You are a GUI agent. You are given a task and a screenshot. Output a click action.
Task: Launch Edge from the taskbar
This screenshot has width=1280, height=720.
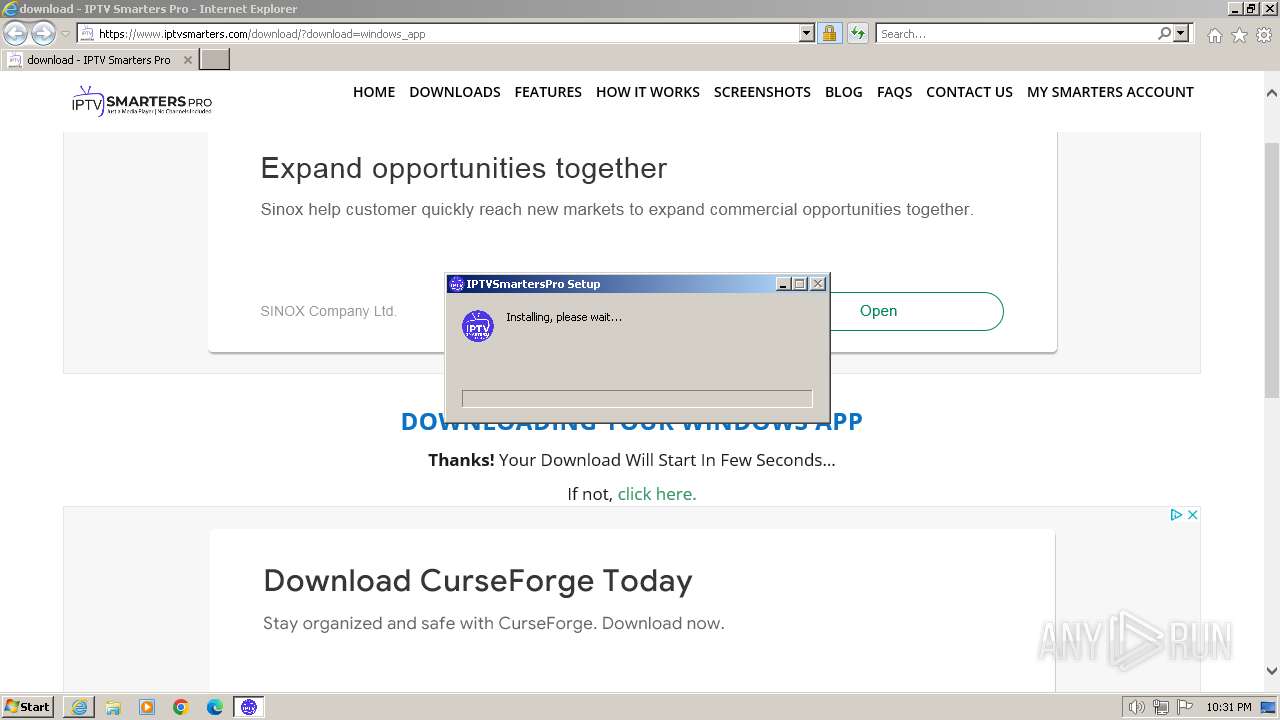click(x=215, y=707)
